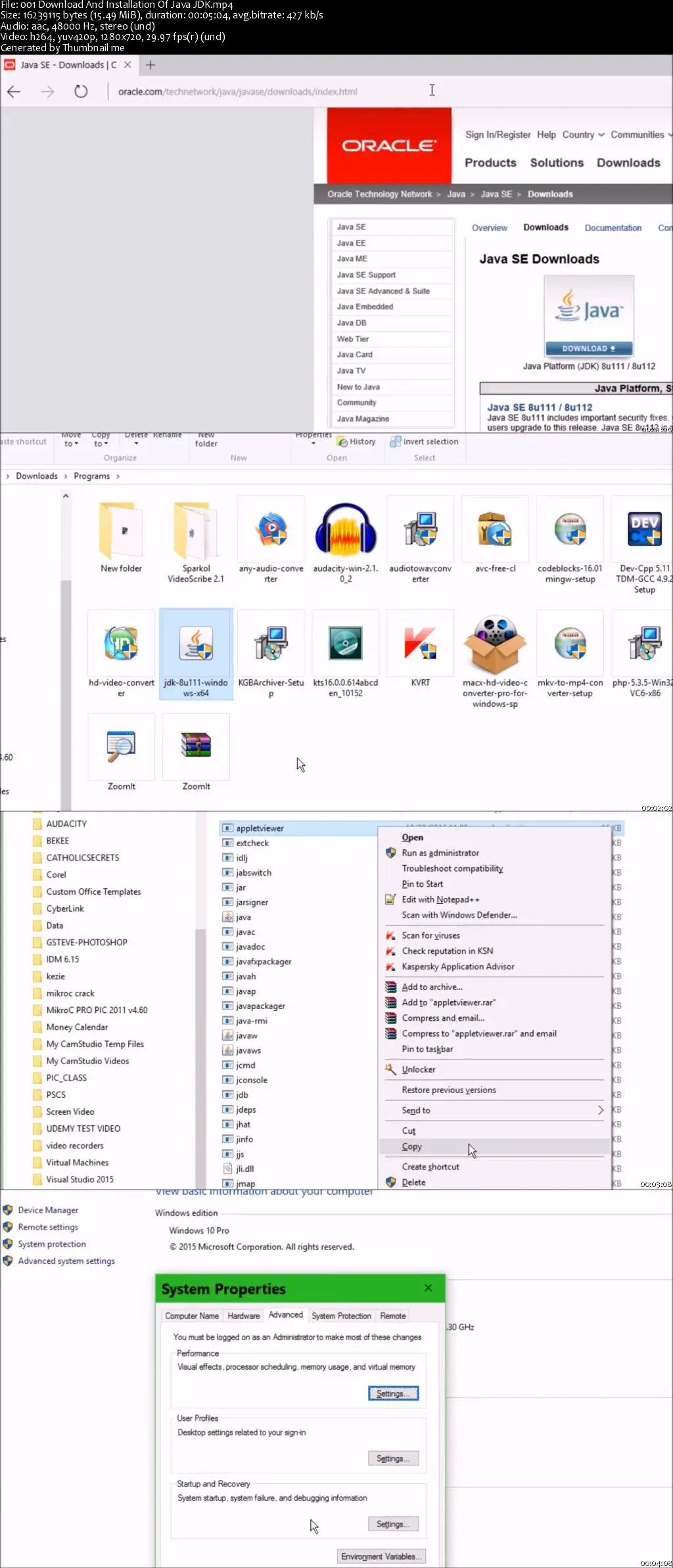
Task: Open the New folder icon in Programs
Action: (122, 531)
